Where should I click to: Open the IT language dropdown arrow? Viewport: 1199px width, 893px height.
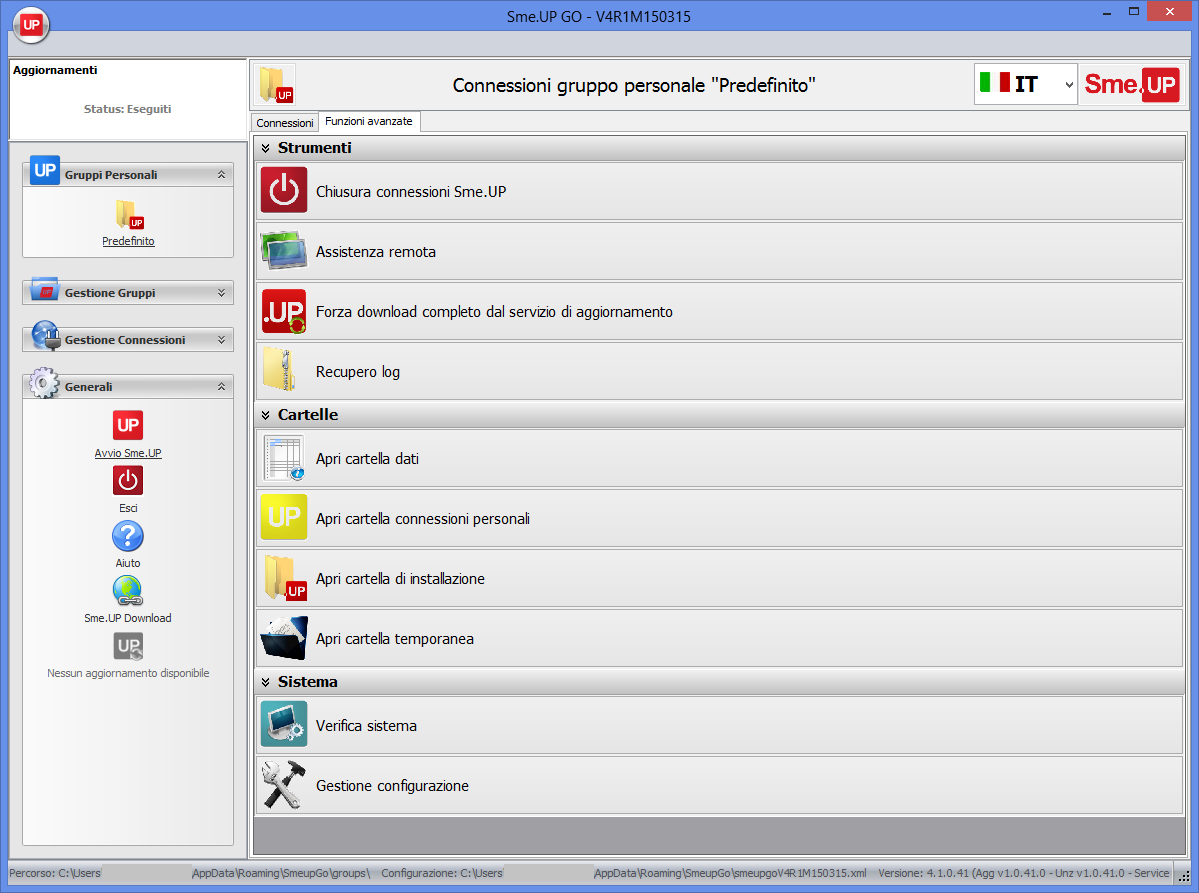[1068, 85]
